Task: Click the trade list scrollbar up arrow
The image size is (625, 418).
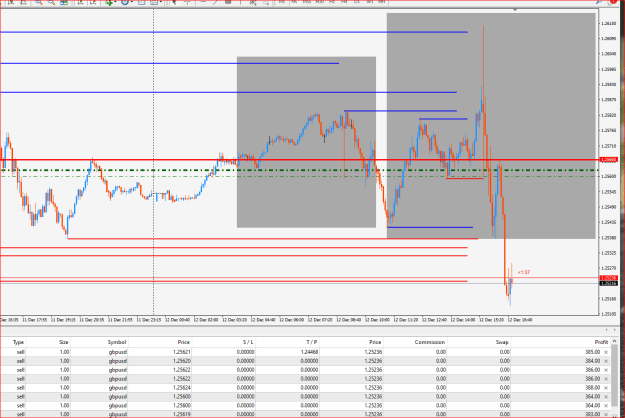Action: pos(614,342)
